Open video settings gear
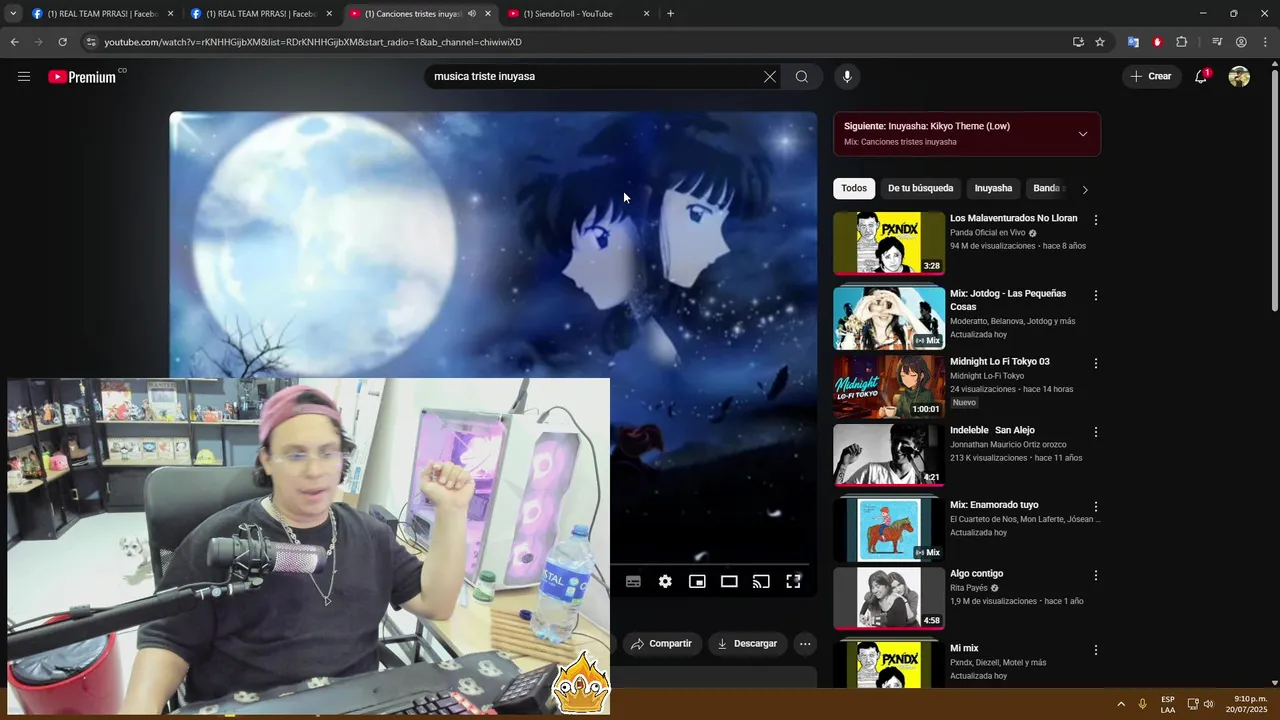 [665, 581]
